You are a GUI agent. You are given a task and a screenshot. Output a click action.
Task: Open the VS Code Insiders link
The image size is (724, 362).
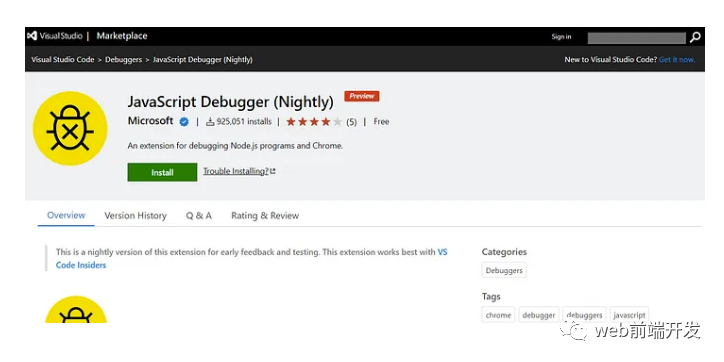(81, 265)
